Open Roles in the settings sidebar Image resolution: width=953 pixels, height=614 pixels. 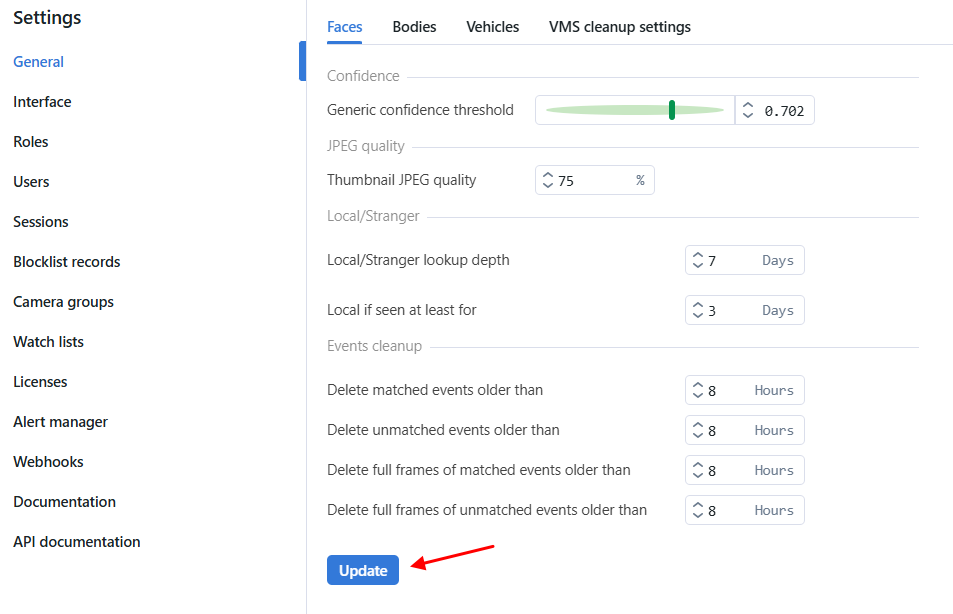coord(31,142)
